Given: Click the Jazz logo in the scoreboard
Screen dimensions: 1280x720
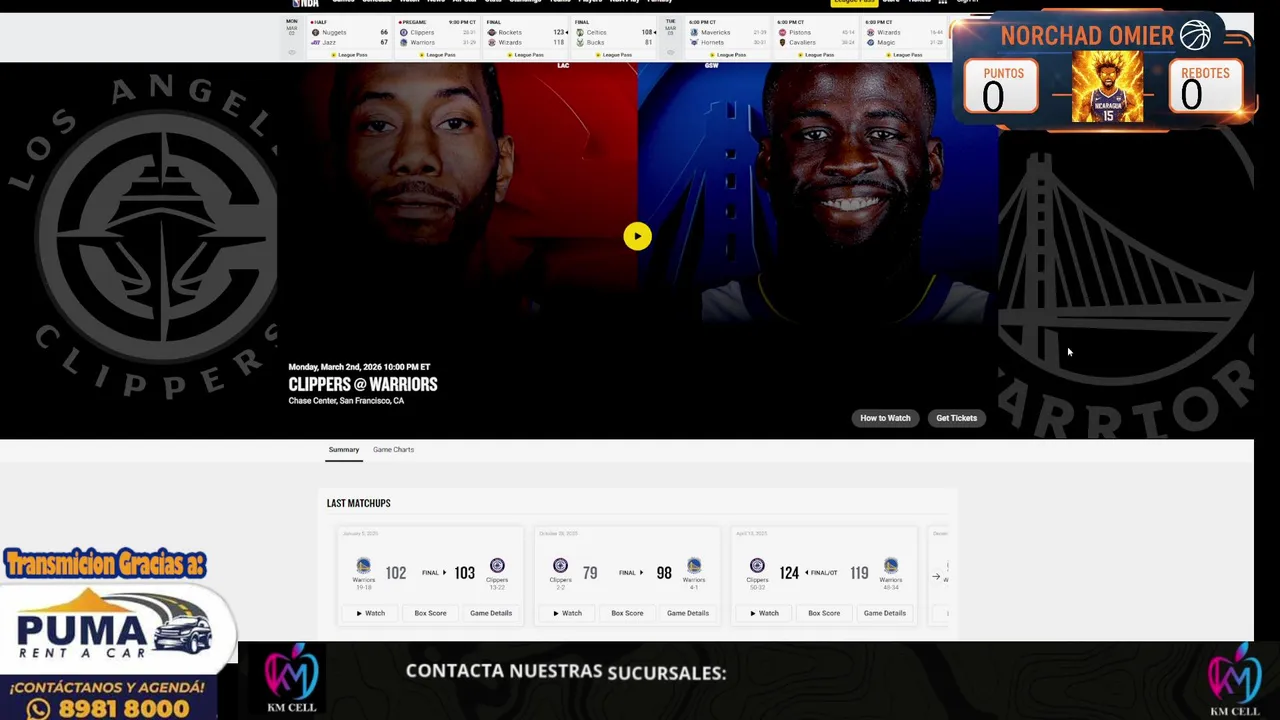Looking at the screenshot, I should 316,43.
